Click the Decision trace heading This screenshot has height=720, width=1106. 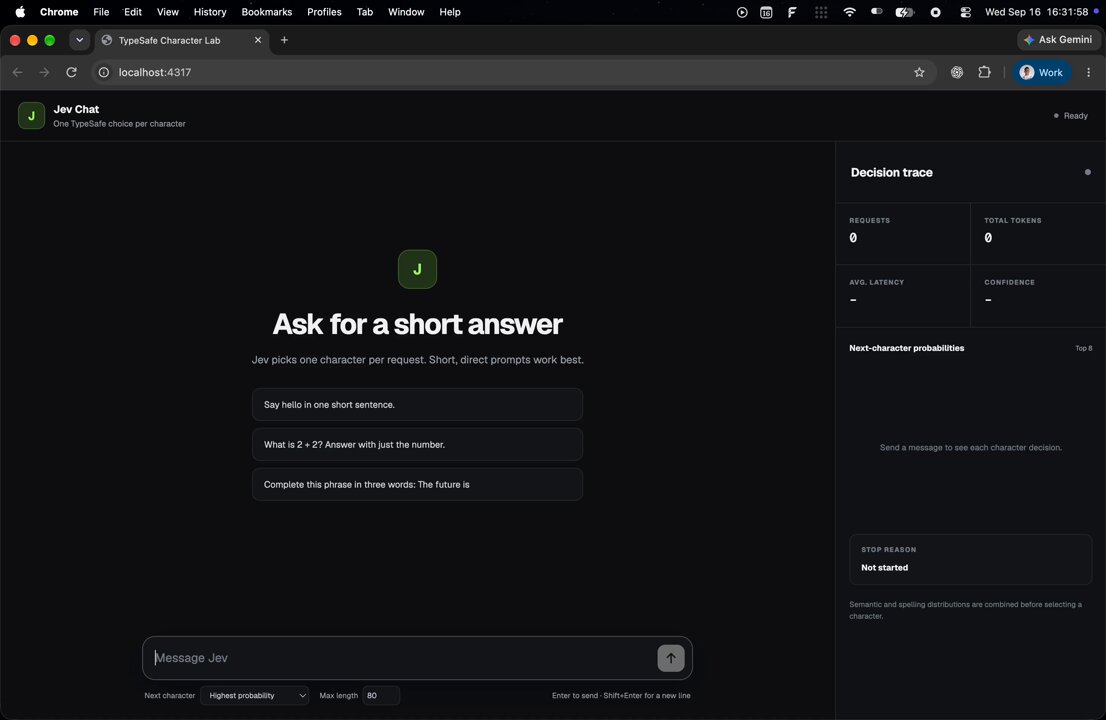pos(892,173)
